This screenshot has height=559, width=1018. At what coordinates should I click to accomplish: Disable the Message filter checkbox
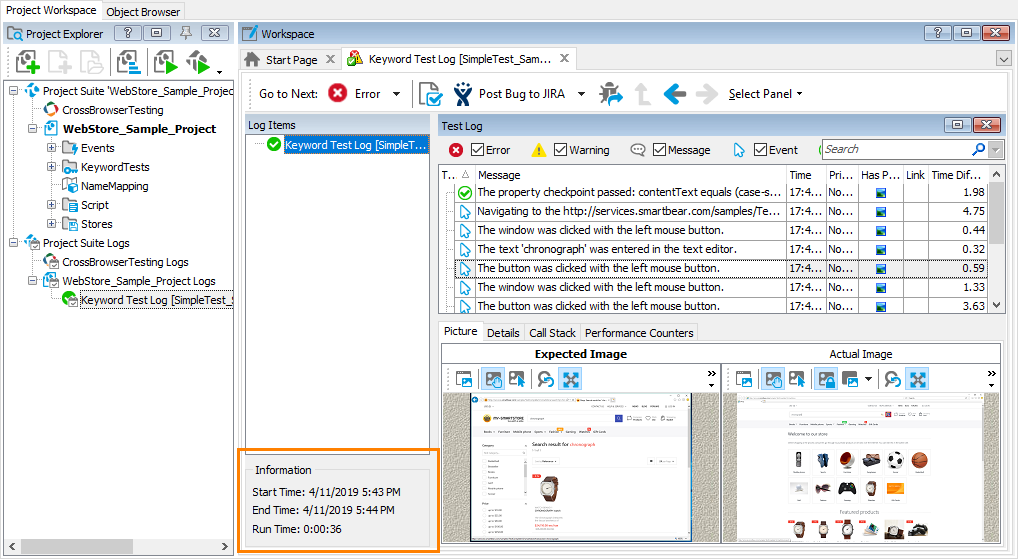click(x=660, y=150)
